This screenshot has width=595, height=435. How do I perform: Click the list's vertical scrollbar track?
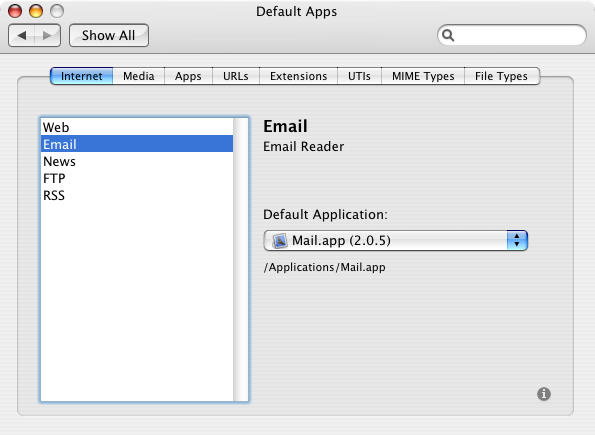(x=241, y=260)
